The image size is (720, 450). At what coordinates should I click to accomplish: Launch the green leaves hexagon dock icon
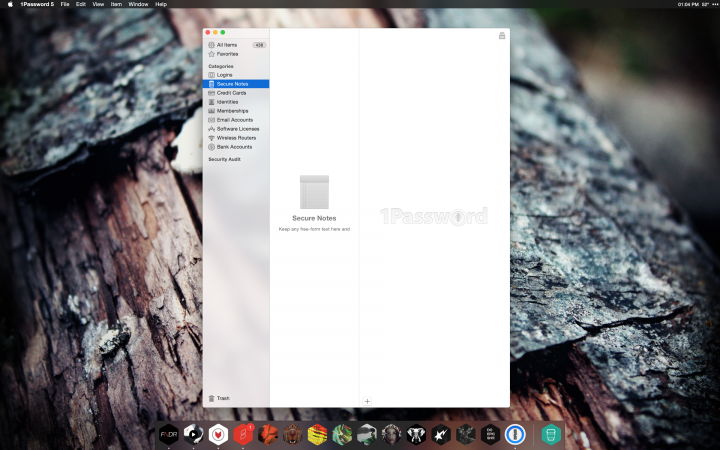(342, 434)
